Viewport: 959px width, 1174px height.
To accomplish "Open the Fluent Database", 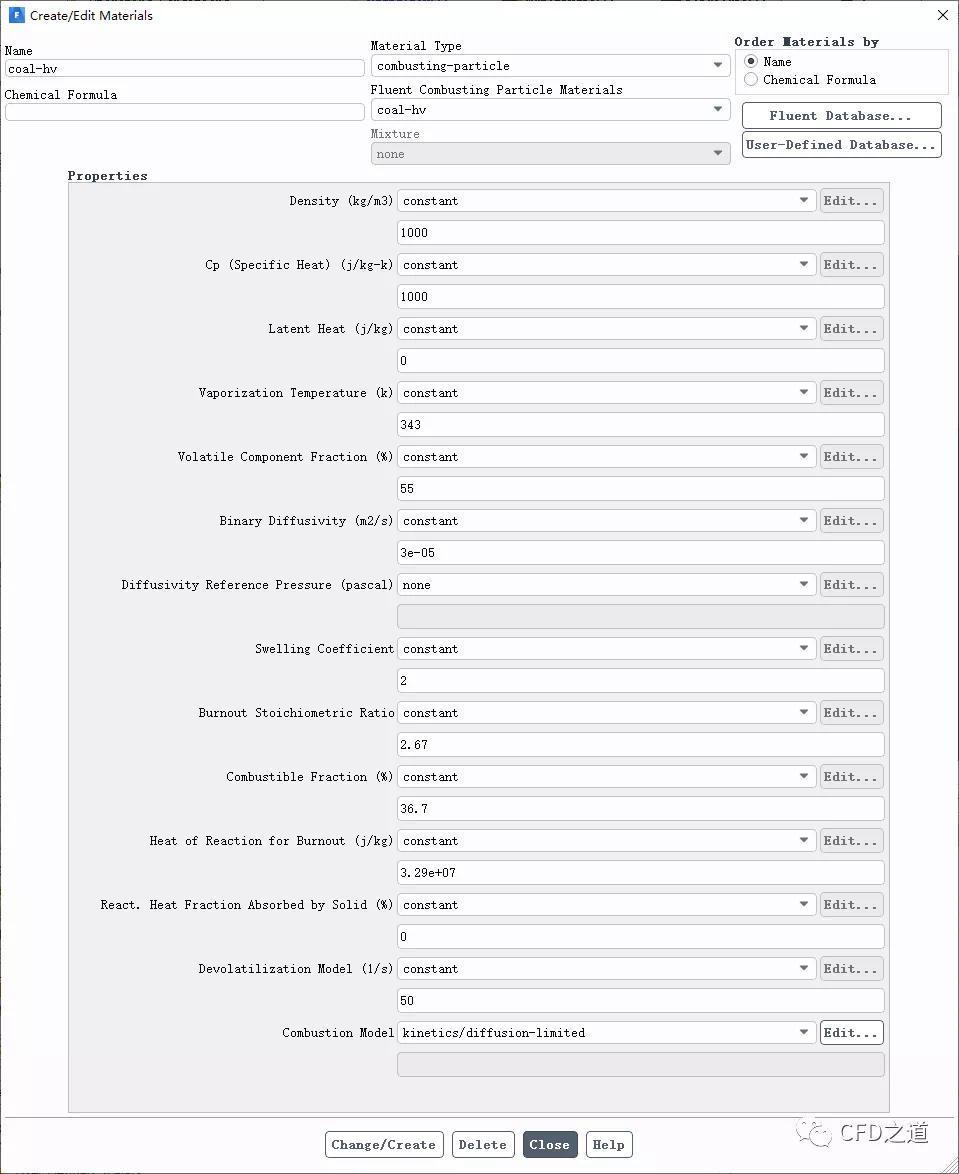I will point(841,116).
